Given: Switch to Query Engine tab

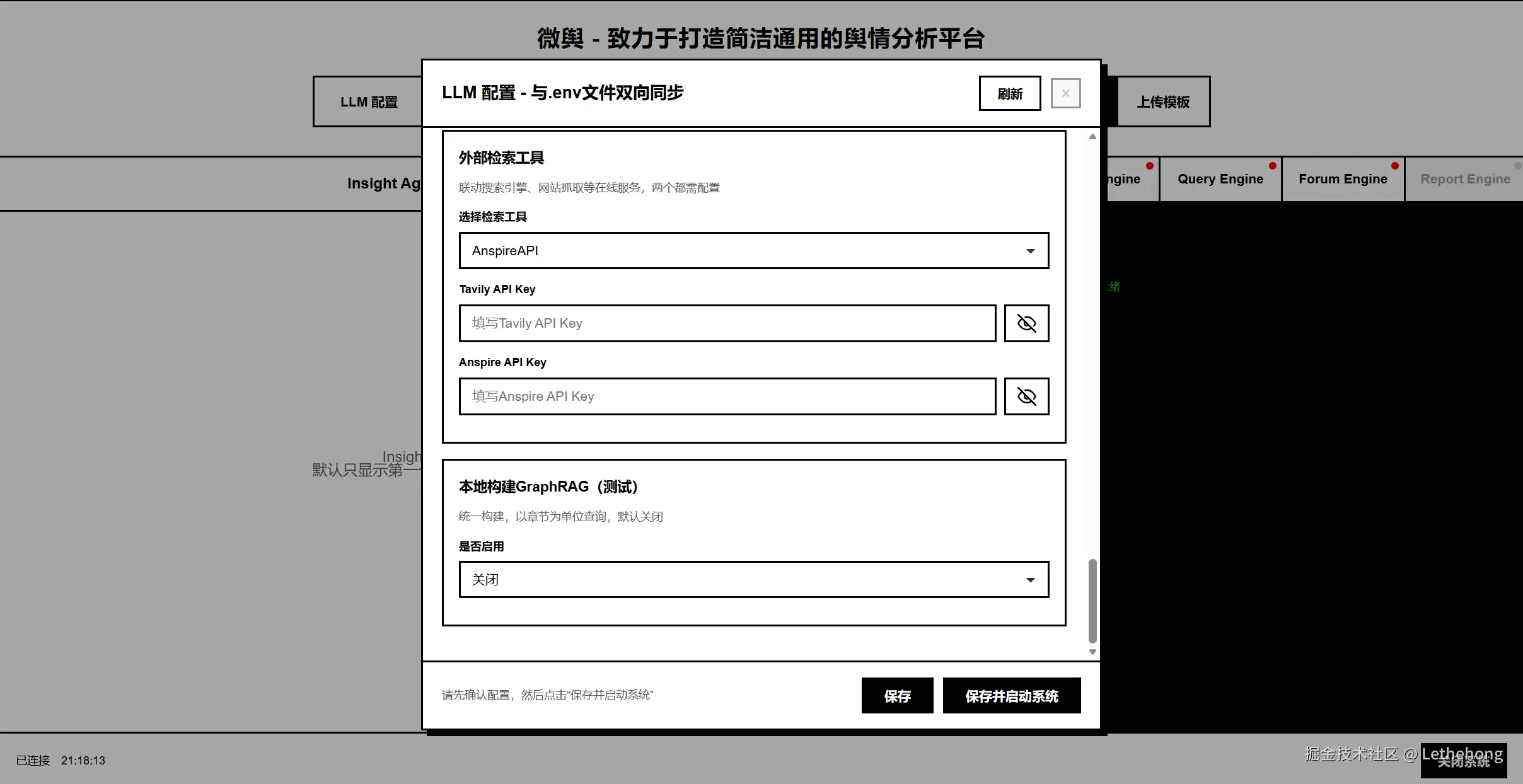Looking at the screenshot, I should (1220, 179).
